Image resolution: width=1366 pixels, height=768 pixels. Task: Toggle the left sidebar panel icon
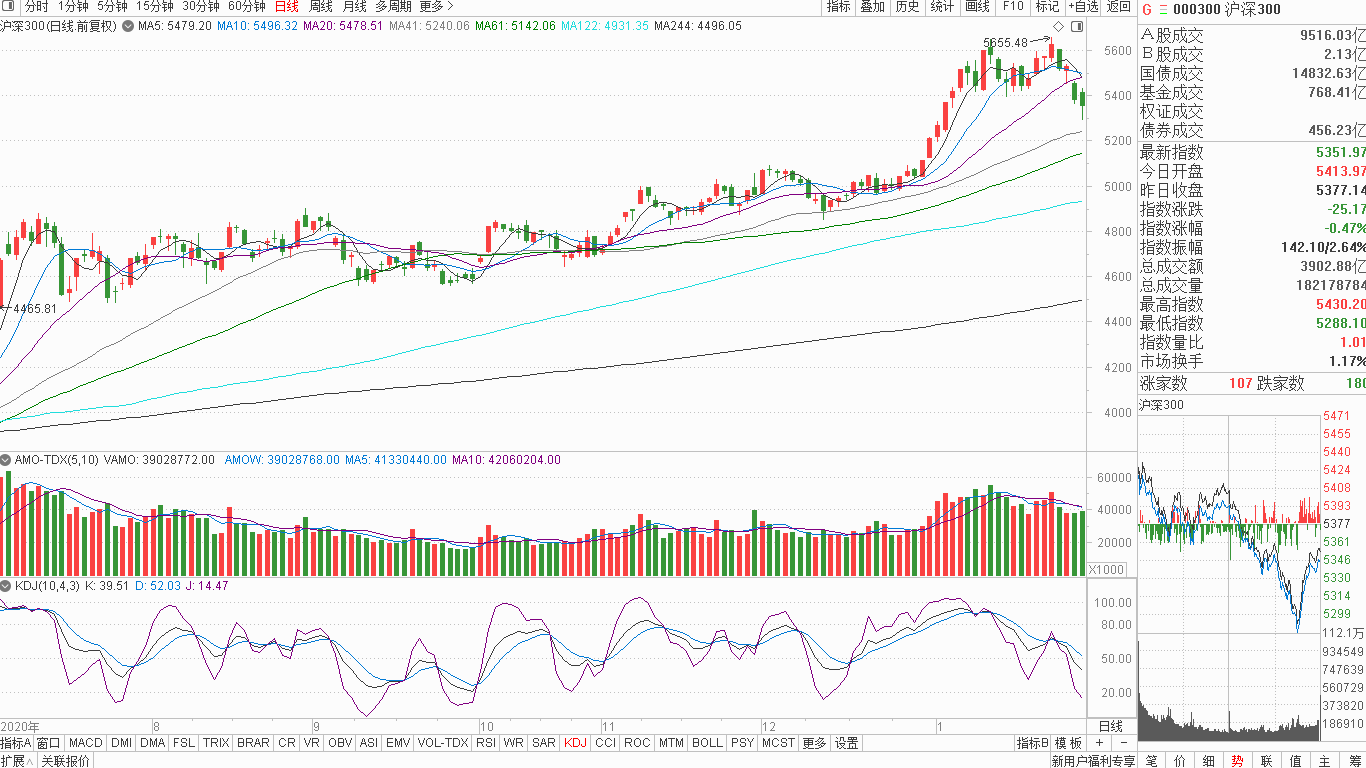click(9, 6)
